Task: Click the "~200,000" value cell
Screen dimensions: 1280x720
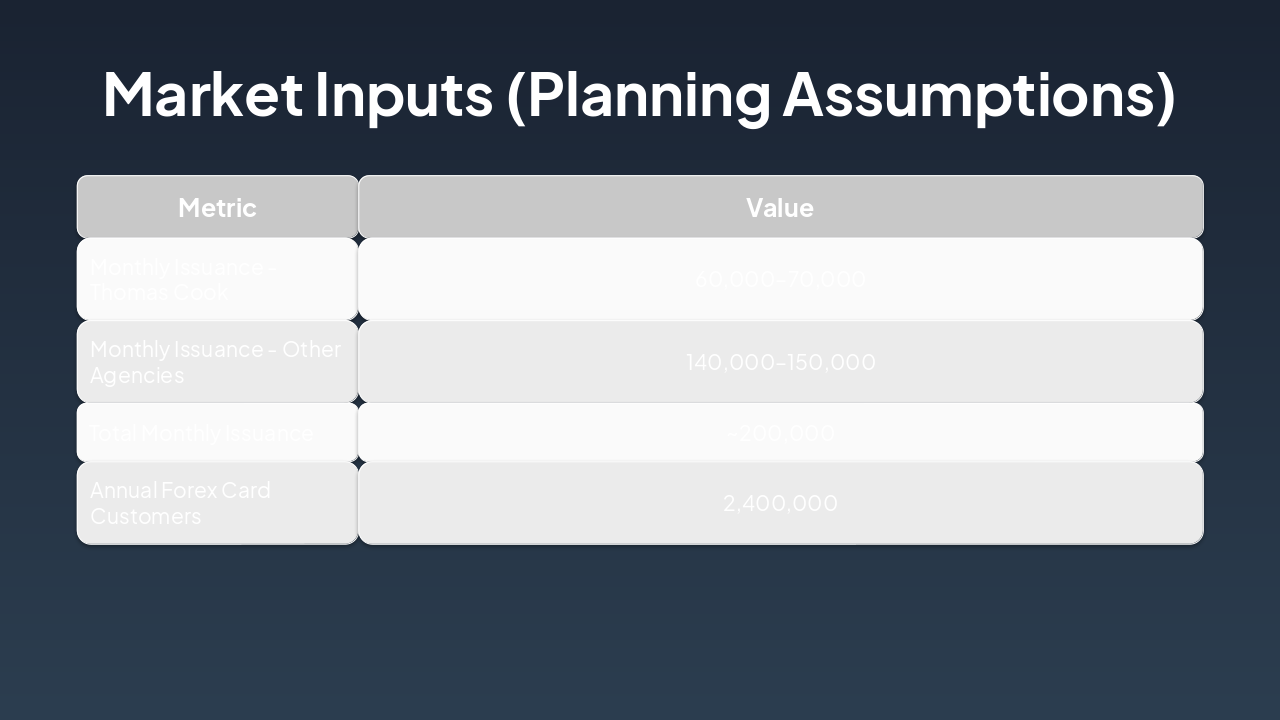Action: coord(780,433)
